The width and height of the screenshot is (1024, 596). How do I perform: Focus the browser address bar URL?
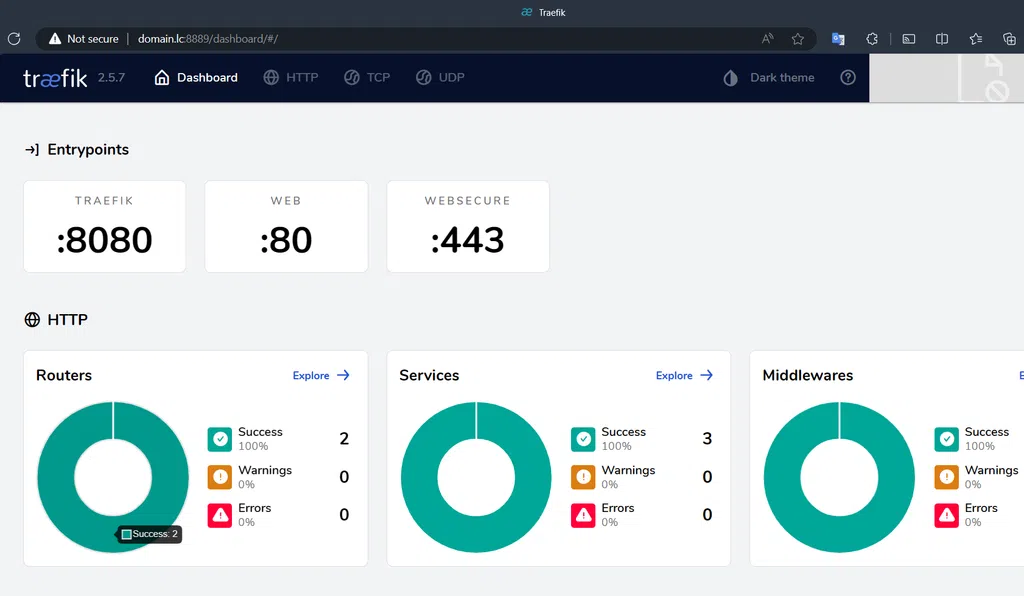tap(208, 39)
